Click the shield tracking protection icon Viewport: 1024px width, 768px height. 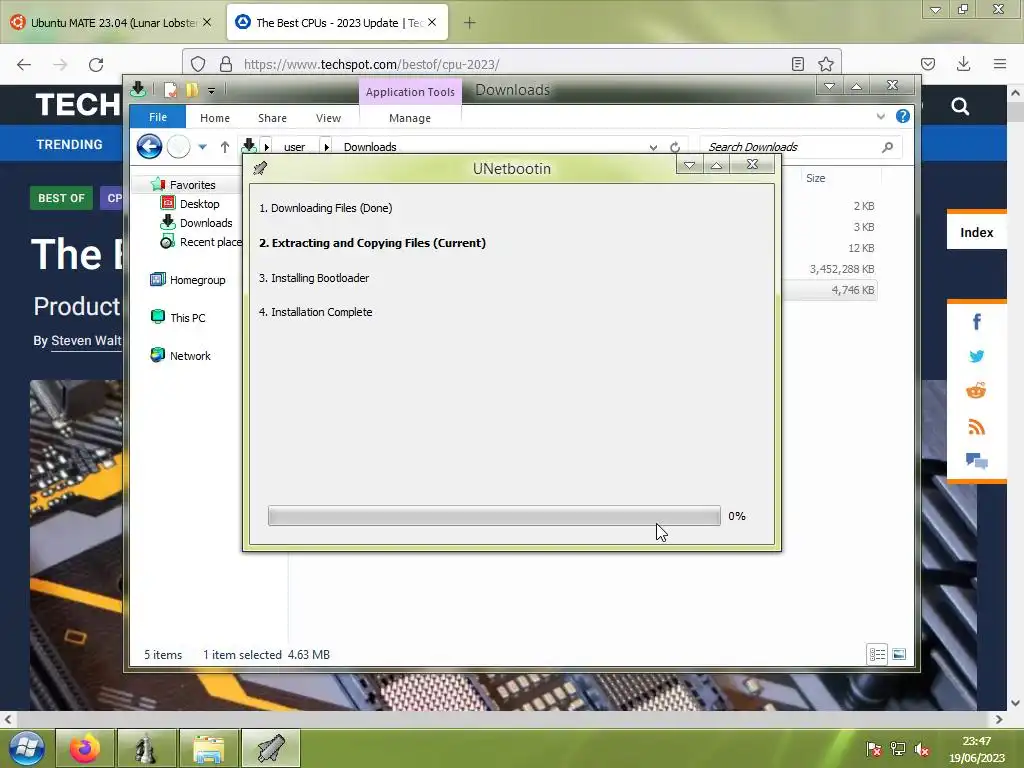(x=198, y=64)
